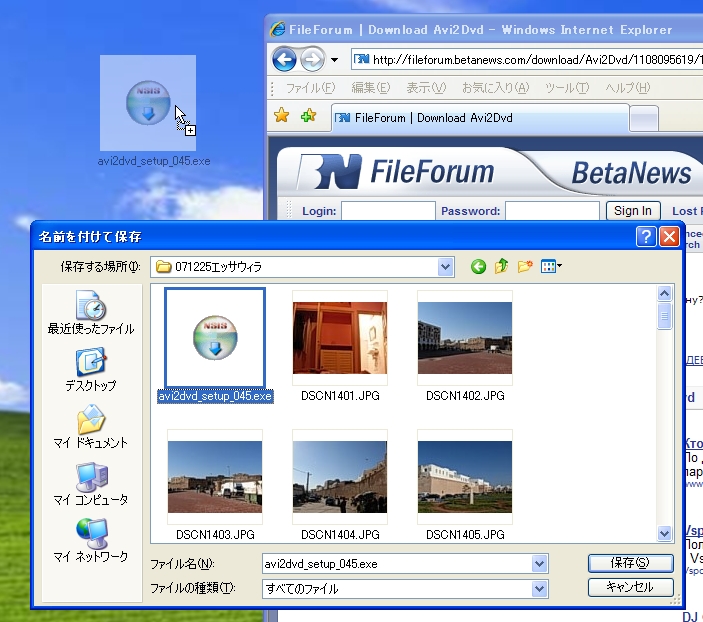Open a new blank tab in Internet Explorer

[x=643, y=119]
